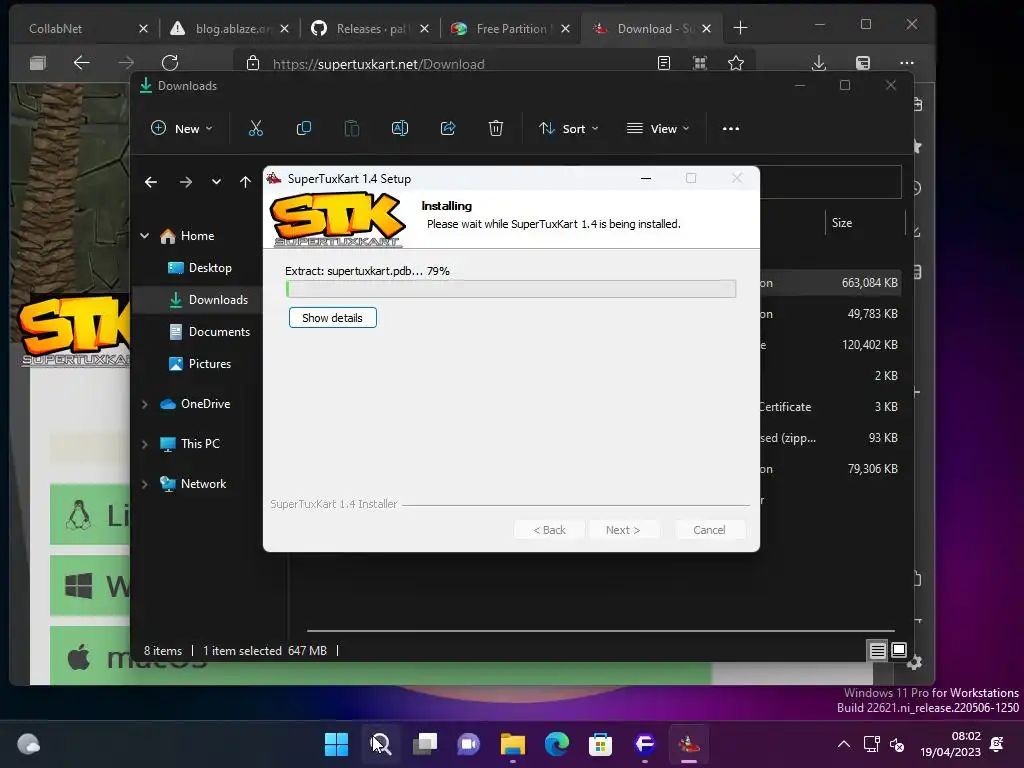
Task: Open the Sort dropdown menu
Action: click(x=568, y=129)
